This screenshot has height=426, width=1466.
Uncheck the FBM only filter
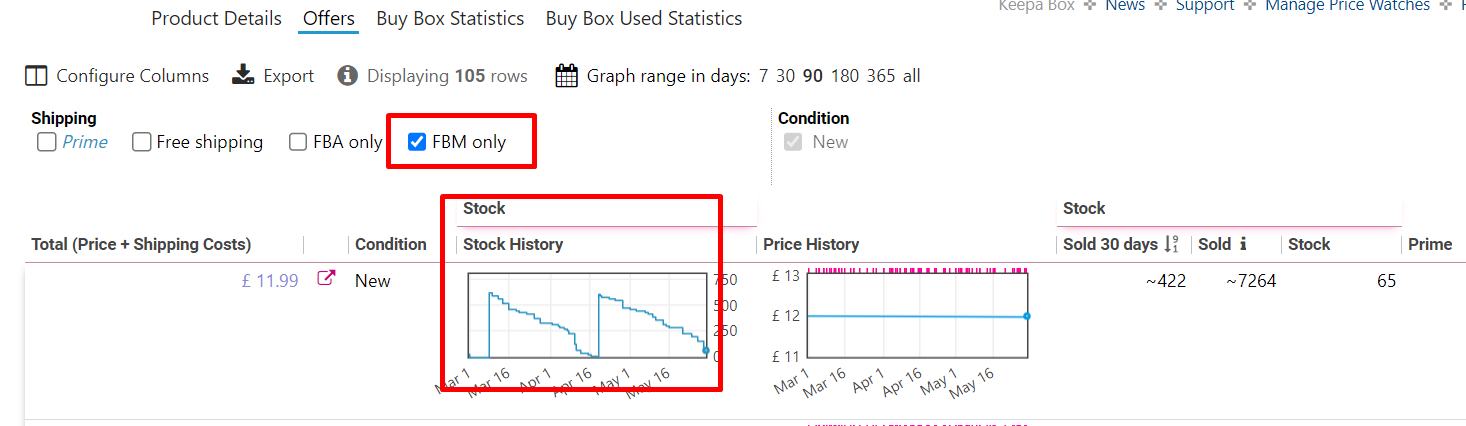(x=417, y=142)
